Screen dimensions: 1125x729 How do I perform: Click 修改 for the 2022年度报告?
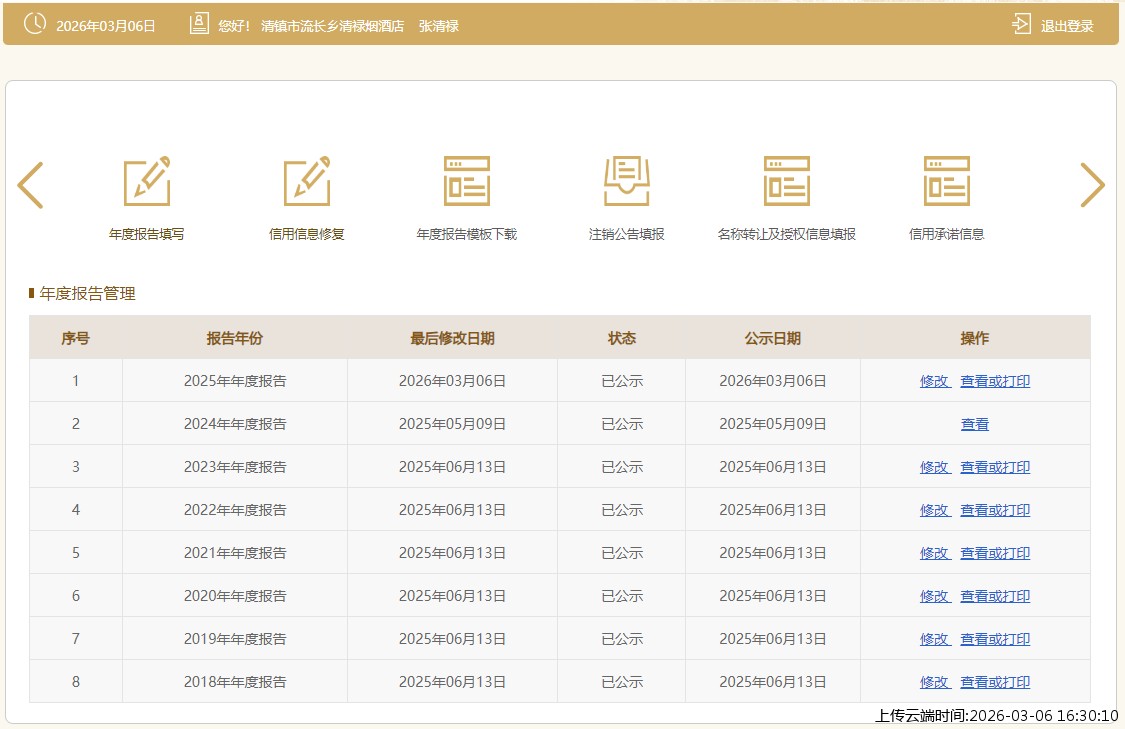click(x=935, y=510)
